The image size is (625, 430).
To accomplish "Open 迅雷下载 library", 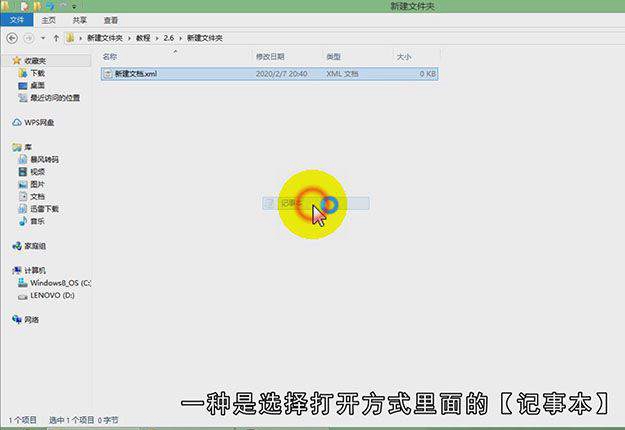I will click(44, 208).
